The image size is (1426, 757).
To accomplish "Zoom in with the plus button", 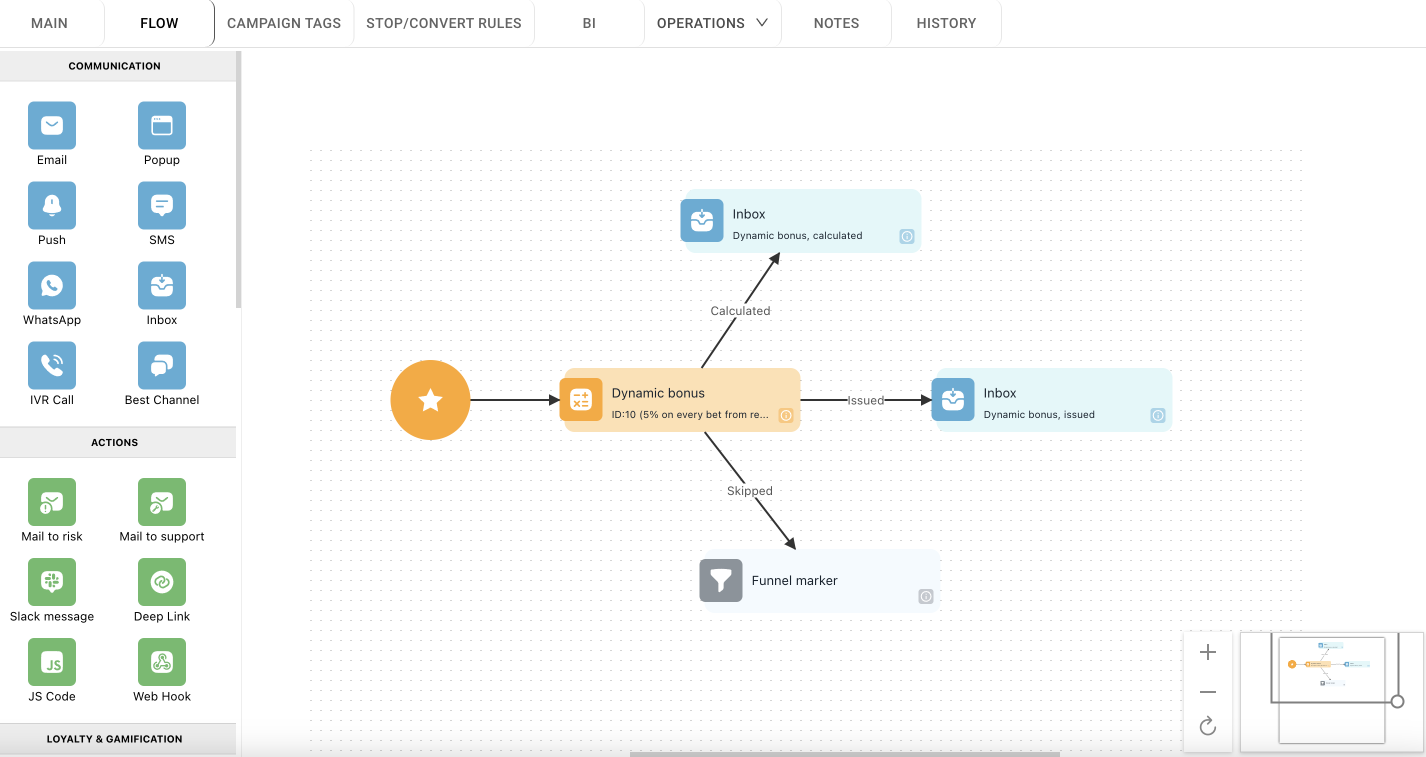I will pos(1208,653).
